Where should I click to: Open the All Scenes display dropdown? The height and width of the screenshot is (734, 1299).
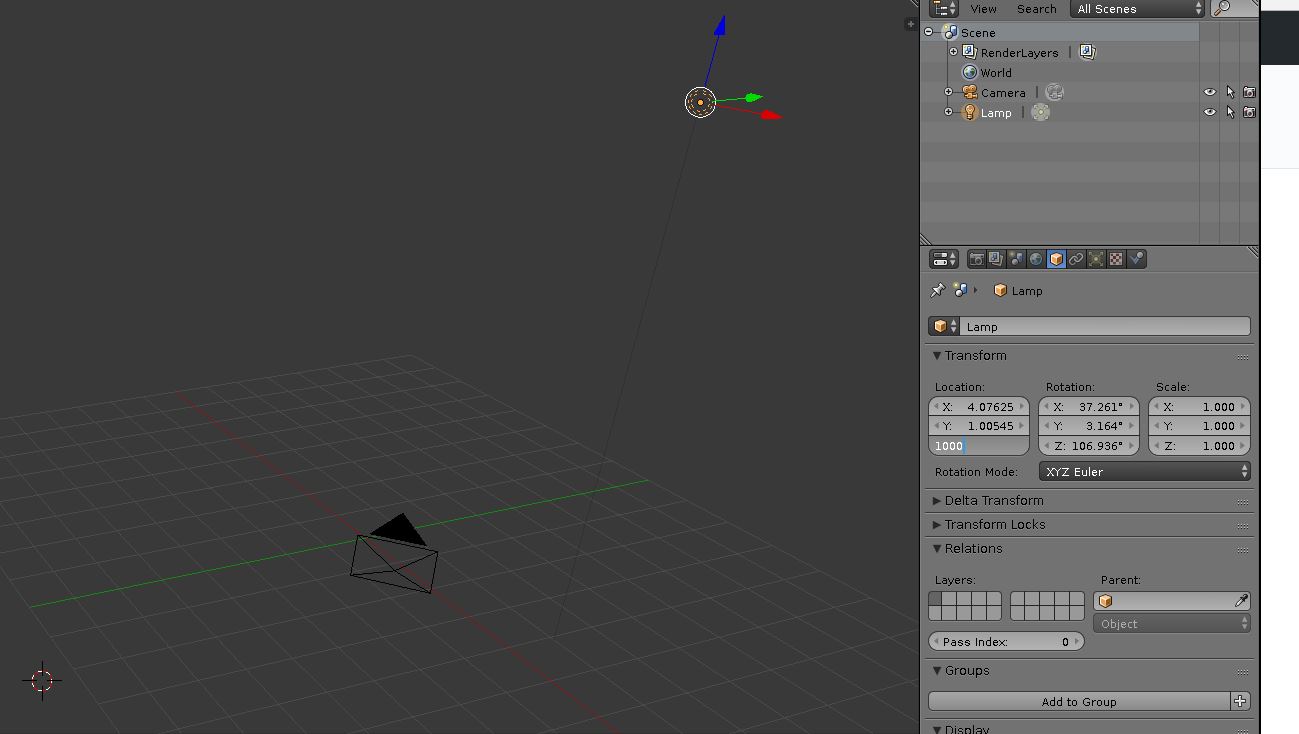point(1137,9)
